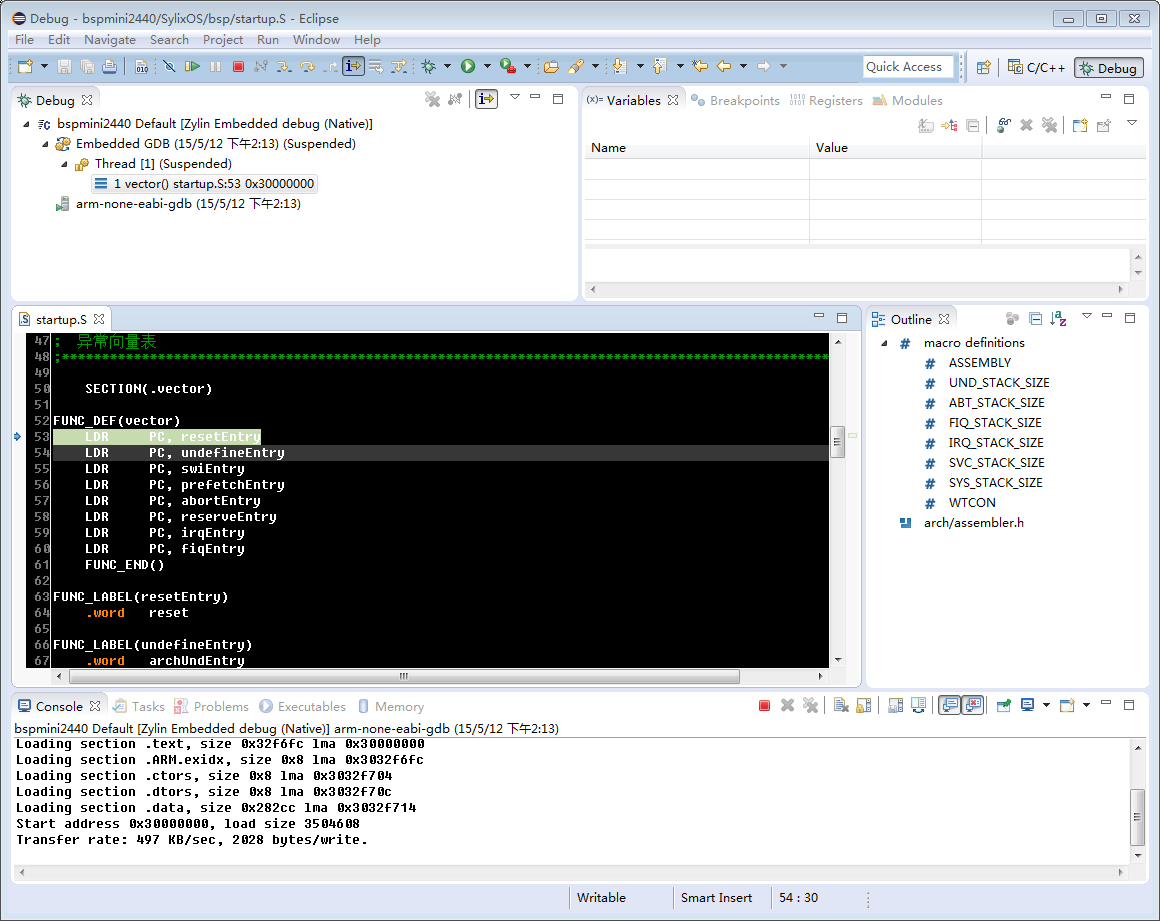Select the vector() startup.S:53 stack frame
Image resolution: width=1160 pixels, height=921 pixels.
(x=206, y=183)
